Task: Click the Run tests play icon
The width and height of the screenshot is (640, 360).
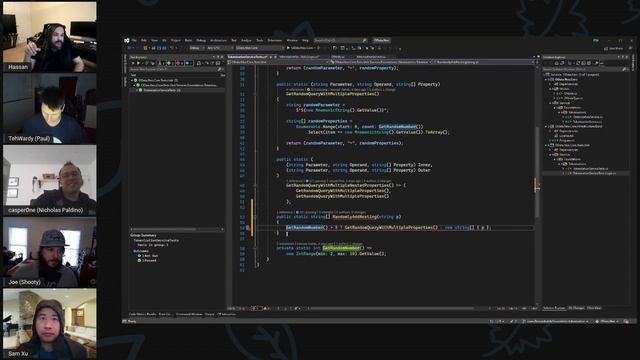Action: (x=138, y=63)
